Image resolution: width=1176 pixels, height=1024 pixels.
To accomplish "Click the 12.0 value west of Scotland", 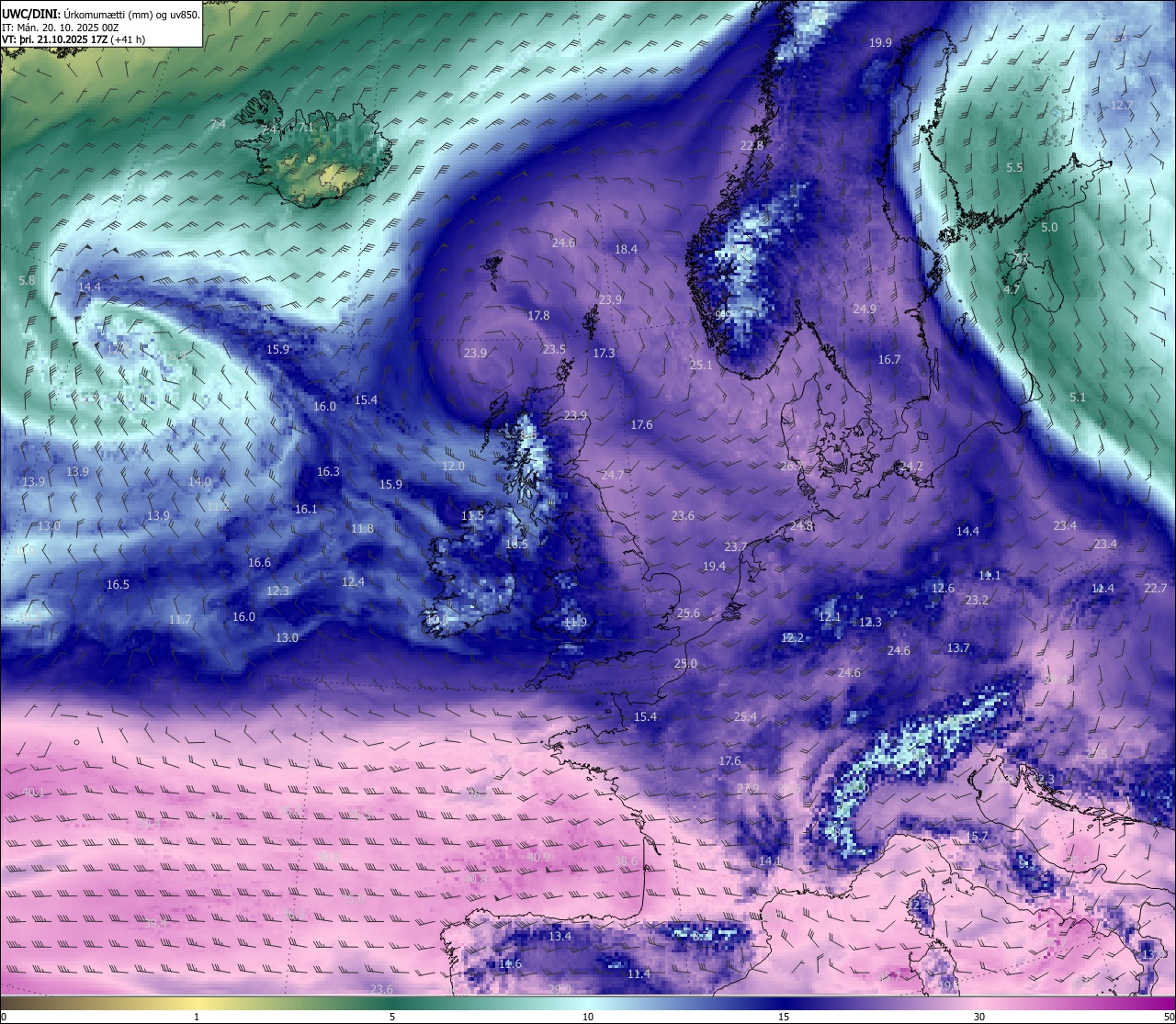I will coord(453,466).
